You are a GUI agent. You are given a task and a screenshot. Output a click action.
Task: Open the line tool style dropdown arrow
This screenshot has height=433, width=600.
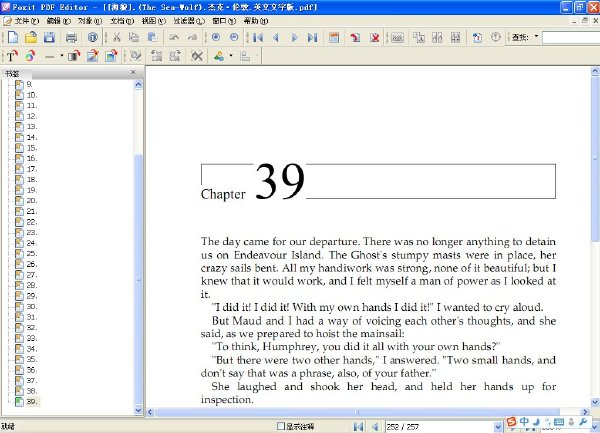62,56
